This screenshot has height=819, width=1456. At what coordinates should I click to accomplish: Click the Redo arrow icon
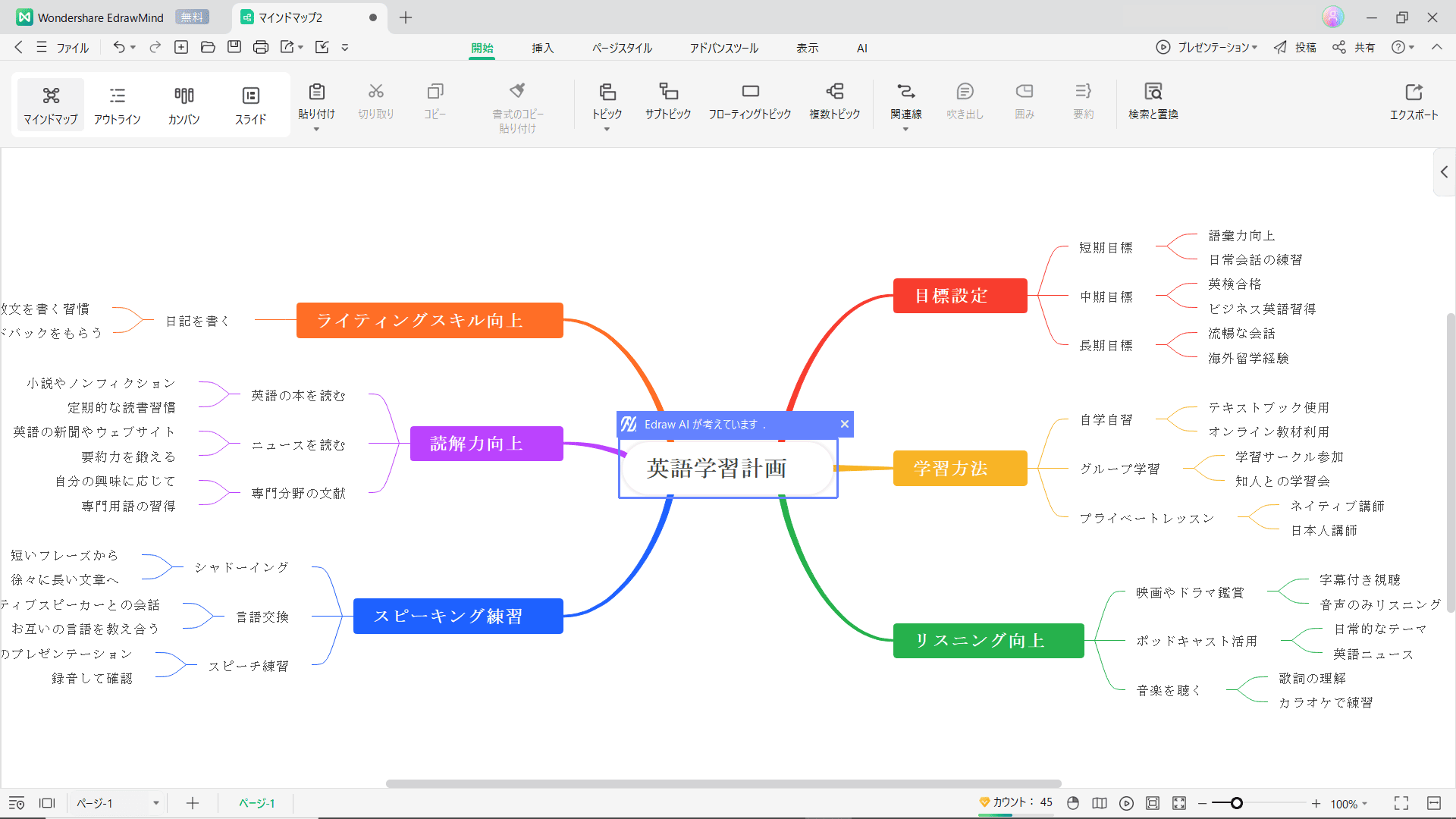[155, 47]
